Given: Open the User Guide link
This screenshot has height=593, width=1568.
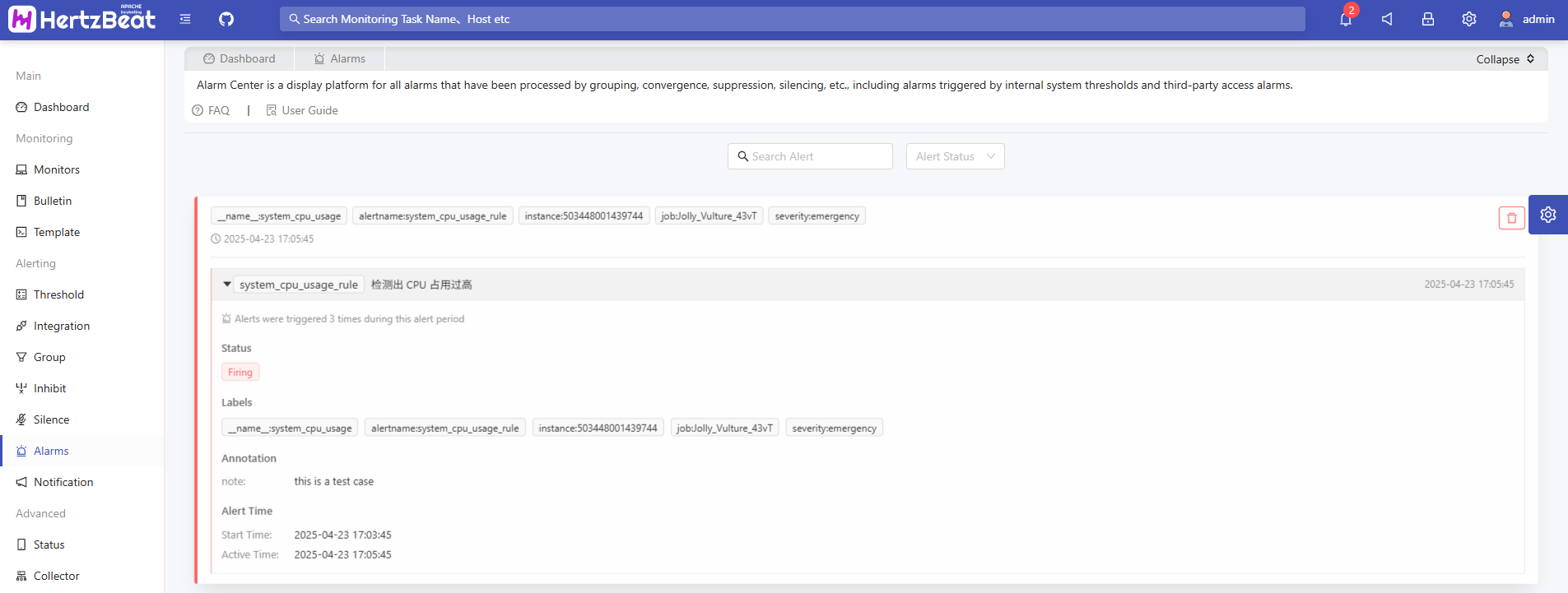Looking at the screenshot, I should (x=302, y=110).
